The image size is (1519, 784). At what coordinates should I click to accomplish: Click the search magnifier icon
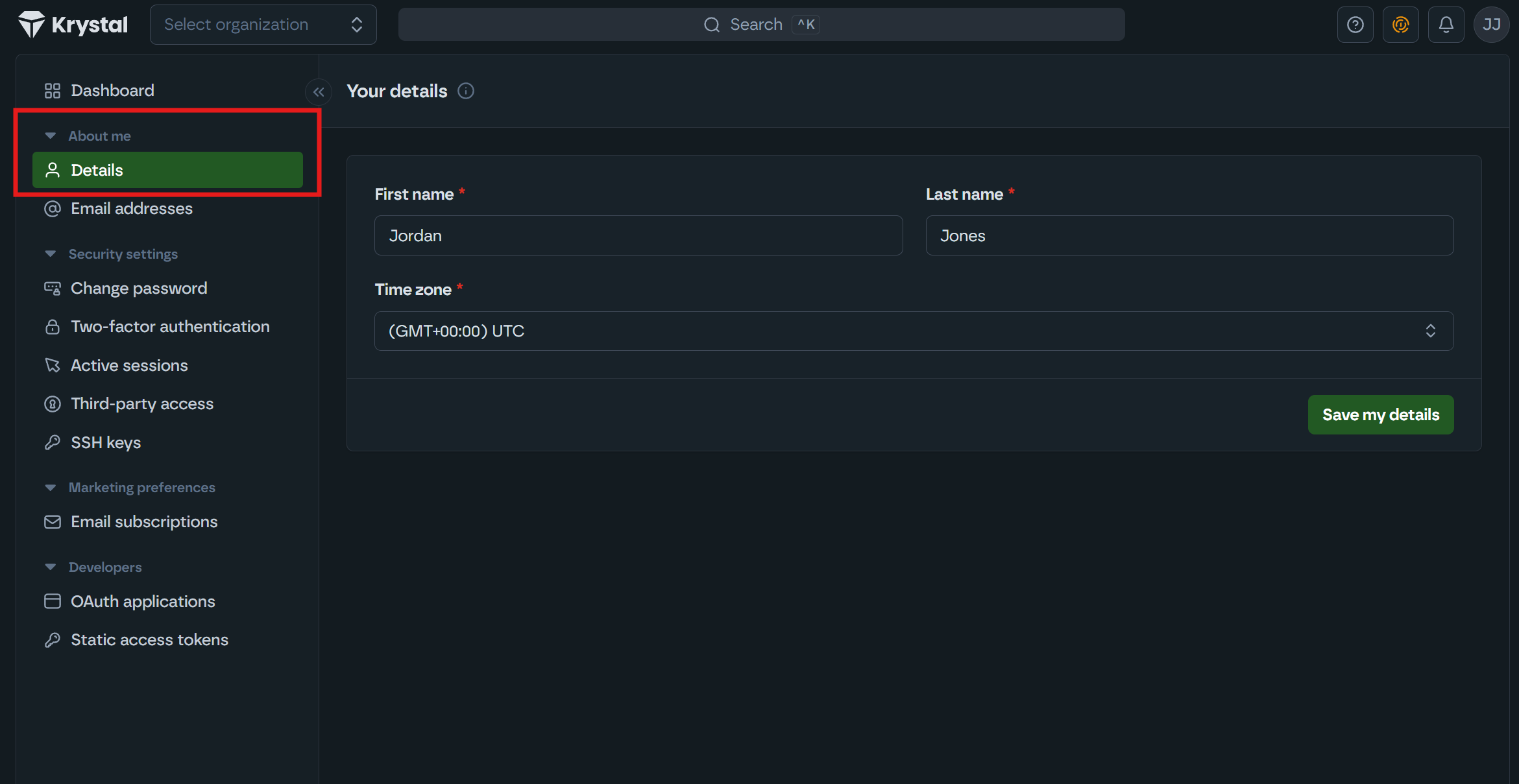712,25
